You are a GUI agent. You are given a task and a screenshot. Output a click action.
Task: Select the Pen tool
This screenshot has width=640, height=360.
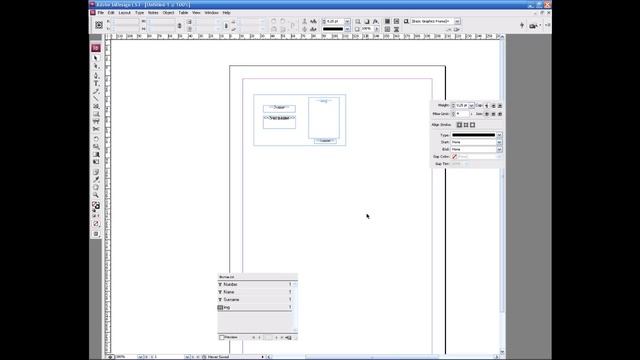pyautogui.click(x=96, y=76)
